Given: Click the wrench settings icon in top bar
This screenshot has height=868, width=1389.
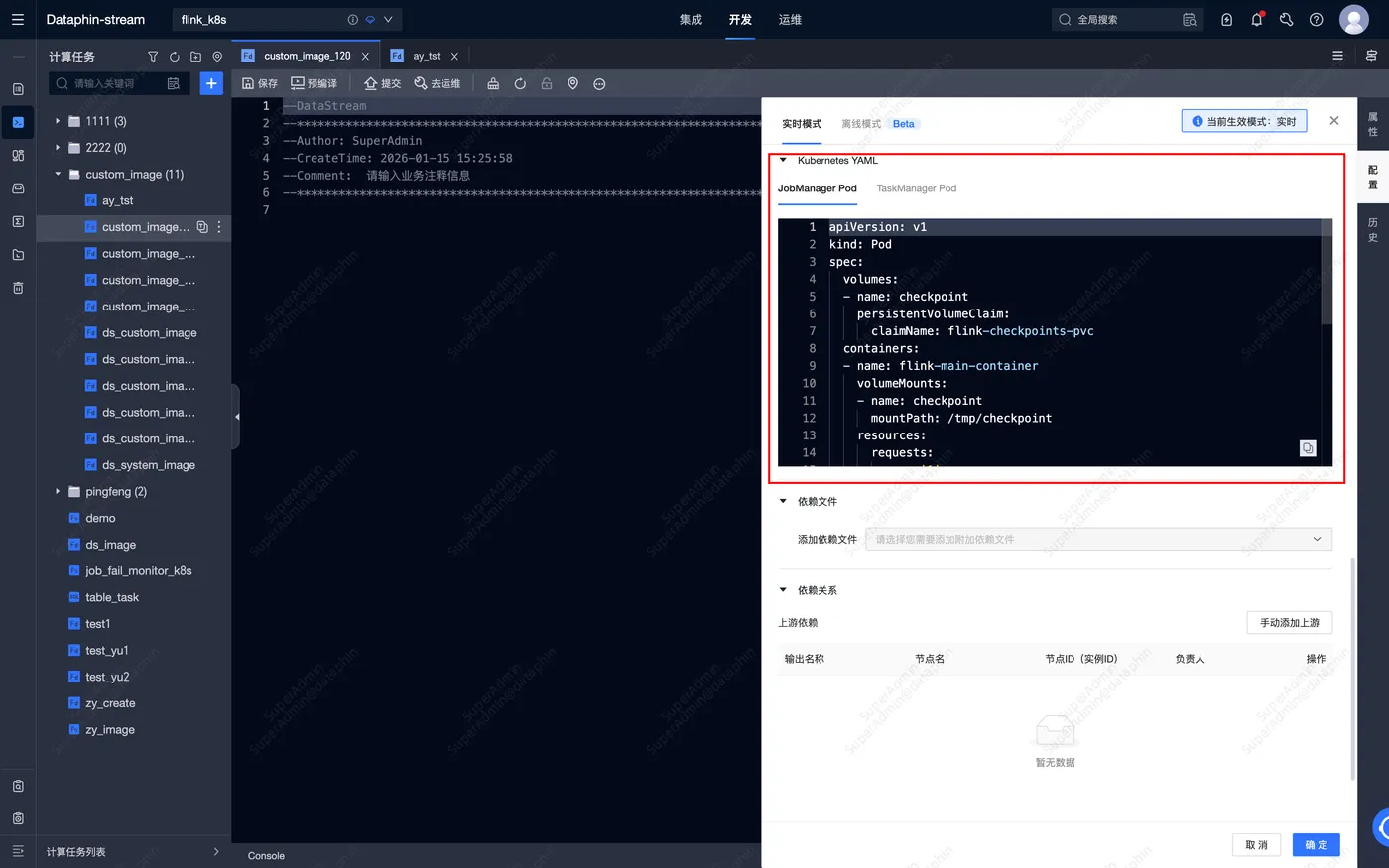Looking at the screenshot, I should coord(1287,20).
